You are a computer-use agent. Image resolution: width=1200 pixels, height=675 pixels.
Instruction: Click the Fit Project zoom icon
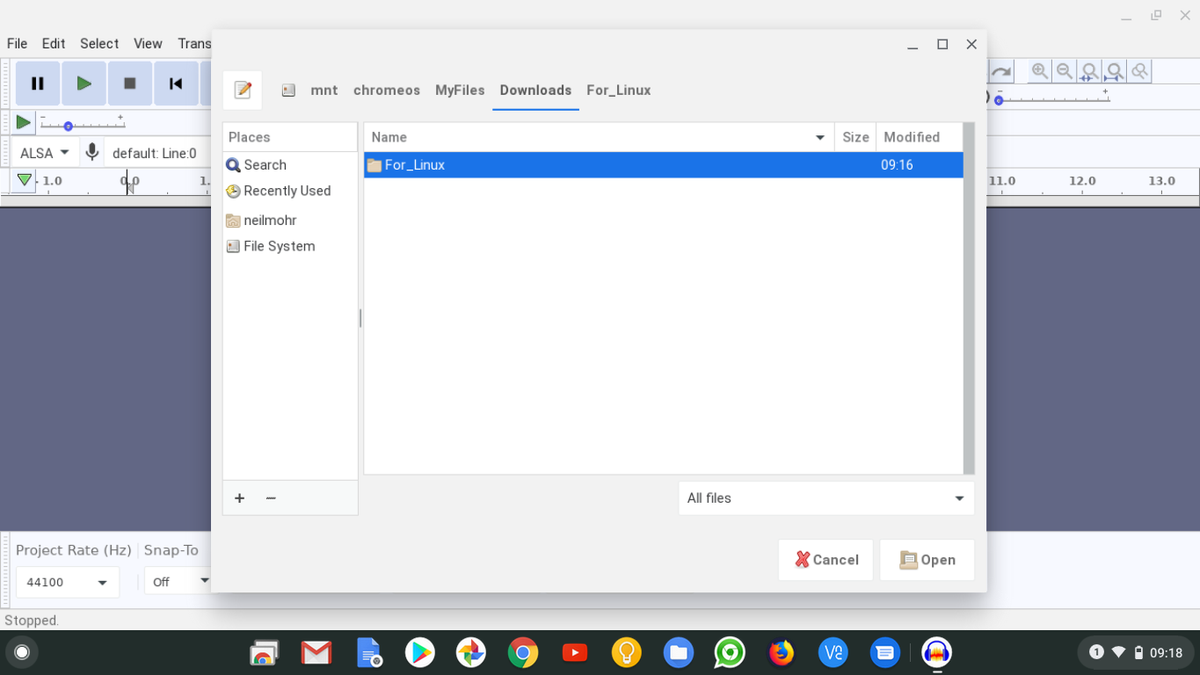[x=1114, y=71]
